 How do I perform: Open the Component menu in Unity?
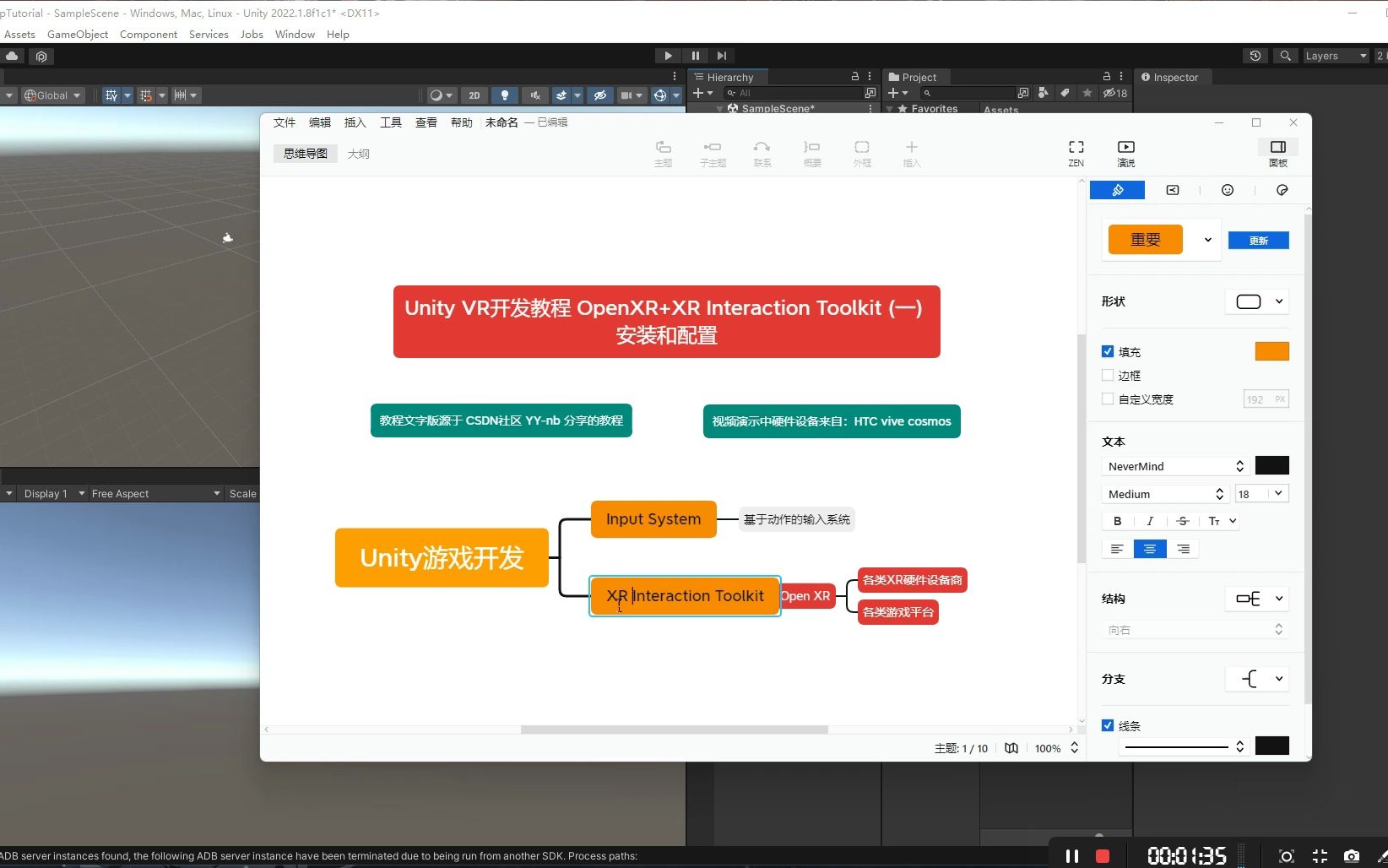(149, 35)
